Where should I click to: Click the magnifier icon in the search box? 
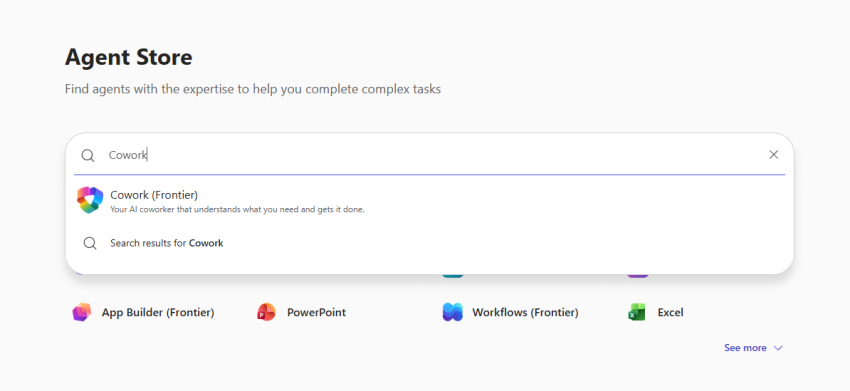tap(88, 156)
